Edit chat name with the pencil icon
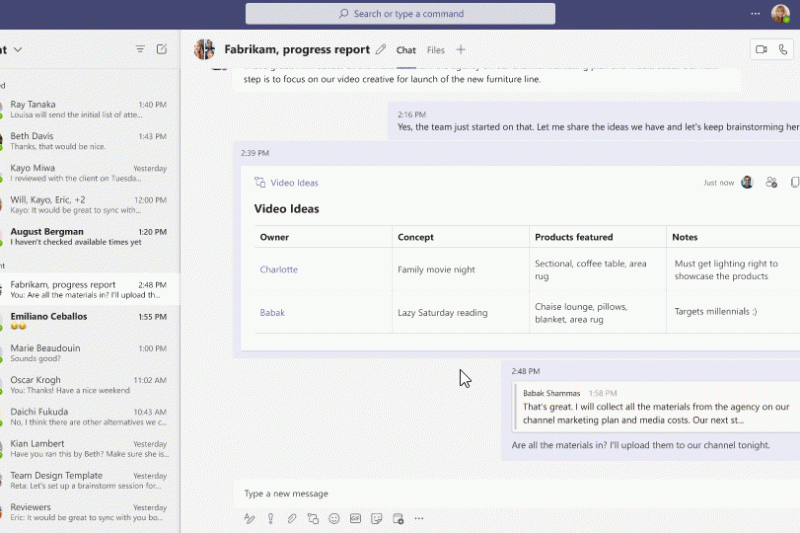This screenshot has width=800, height=533. click(x=381, y=49)
